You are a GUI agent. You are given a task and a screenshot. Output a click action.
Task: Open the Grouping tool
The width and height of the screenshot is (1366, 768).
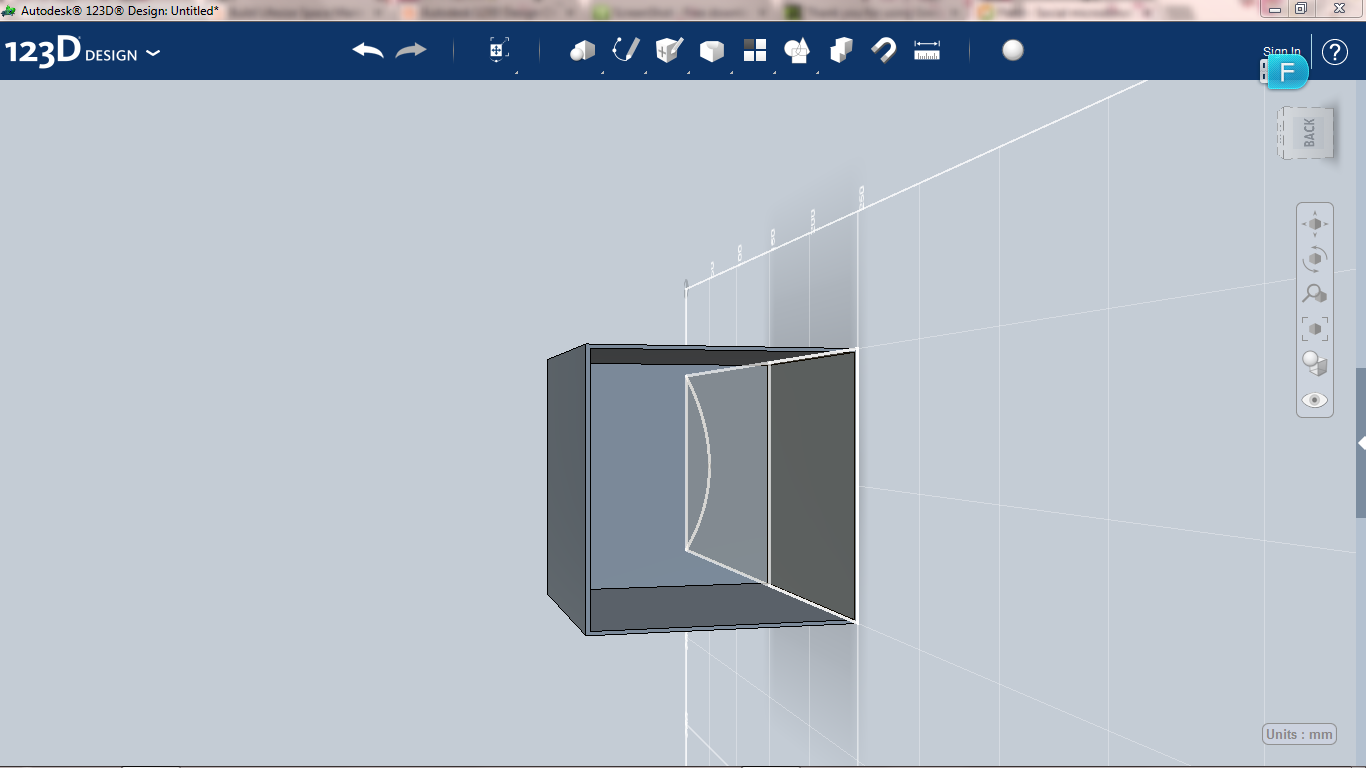pos(797,51)
